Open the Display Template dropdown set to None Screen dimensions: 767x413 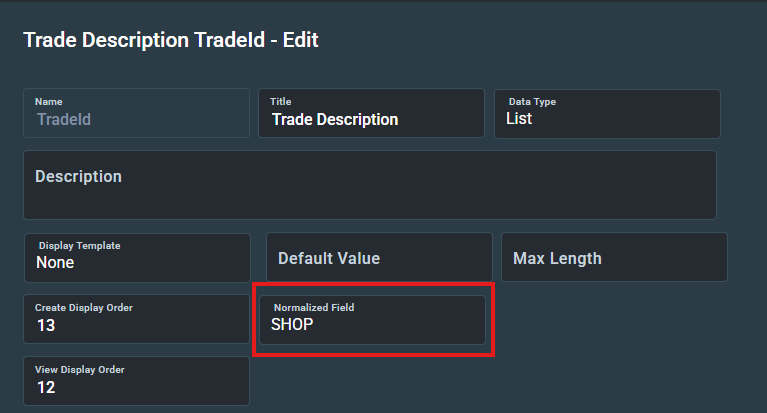(x=137, y=258)
